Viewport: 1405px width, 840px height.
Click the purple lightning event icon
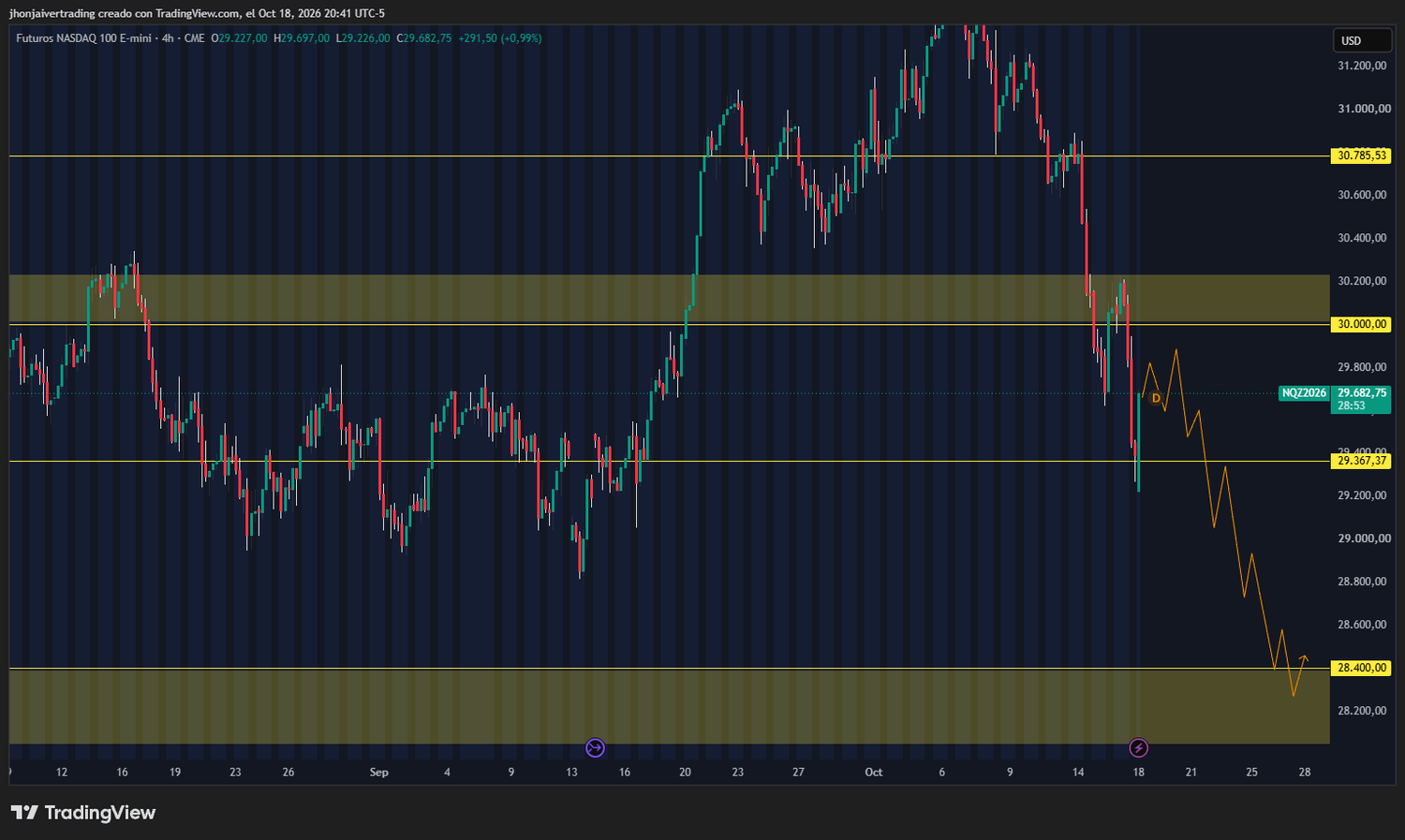[1138, 747]
